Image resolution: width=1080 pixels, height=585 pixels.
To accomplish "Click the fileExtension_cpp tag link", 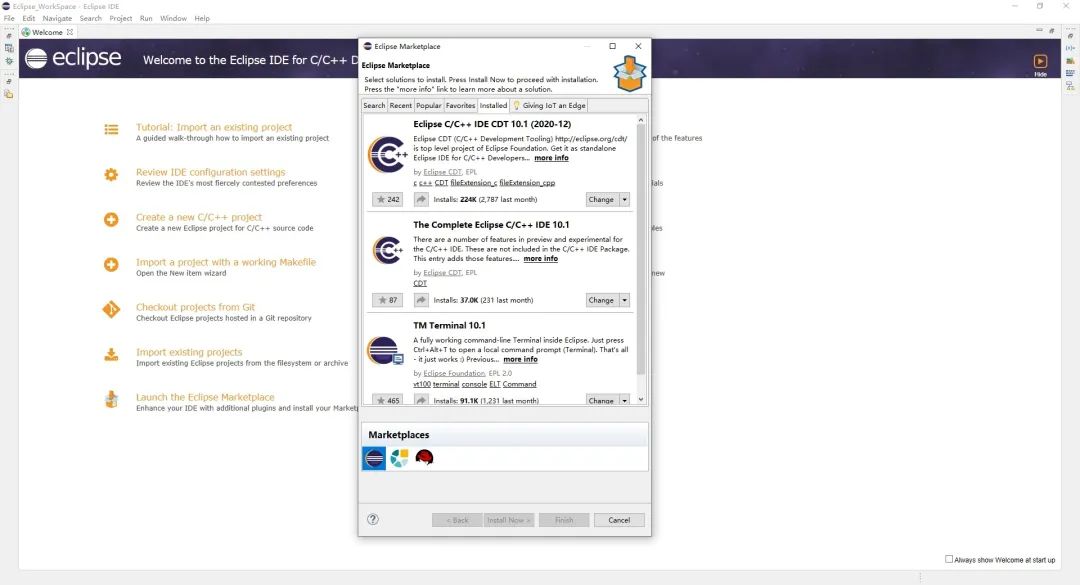I will tap(527, 183).
